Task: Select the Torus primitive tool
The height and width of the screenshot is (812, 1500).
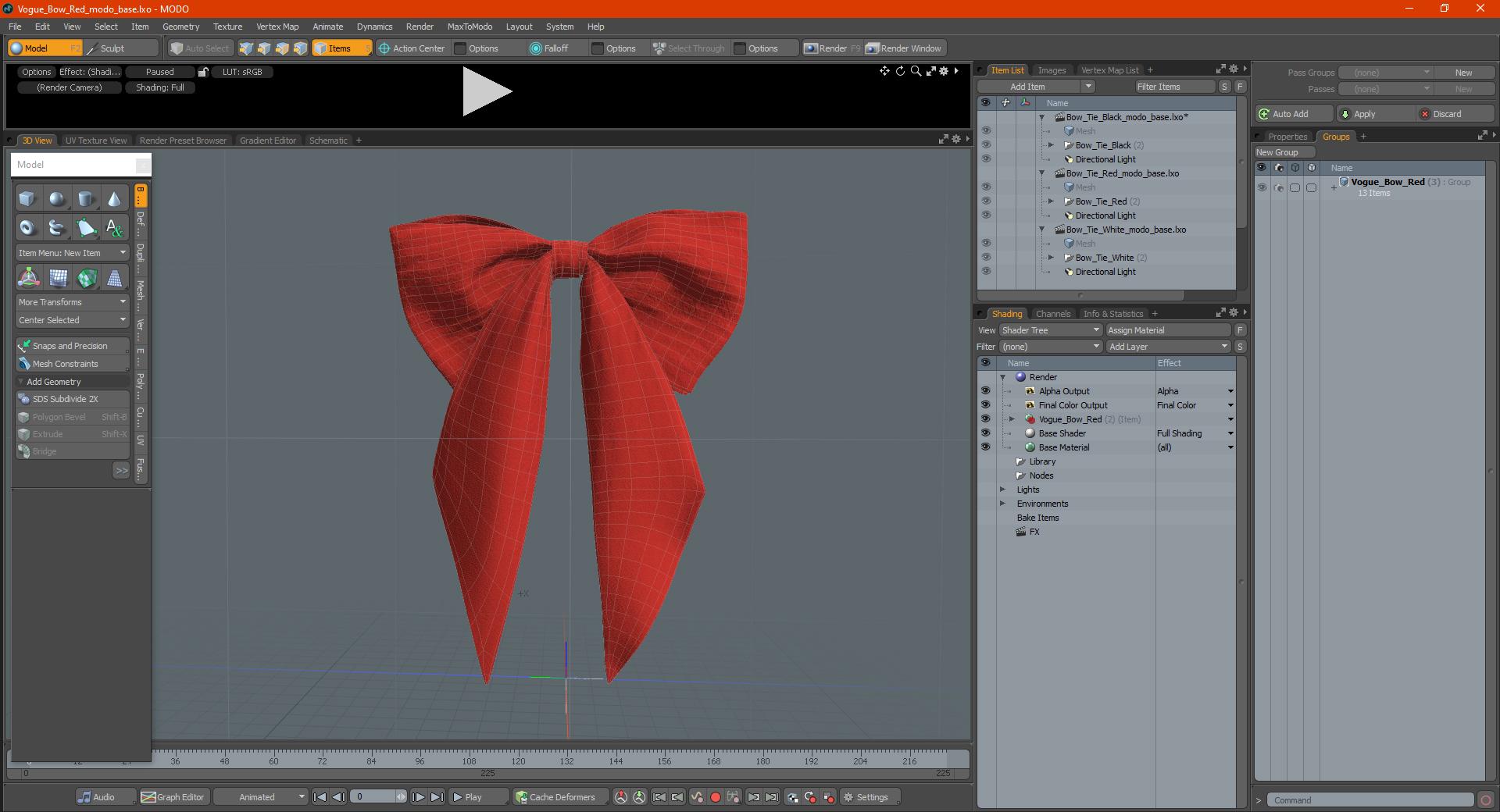Action: coord(27,228)
